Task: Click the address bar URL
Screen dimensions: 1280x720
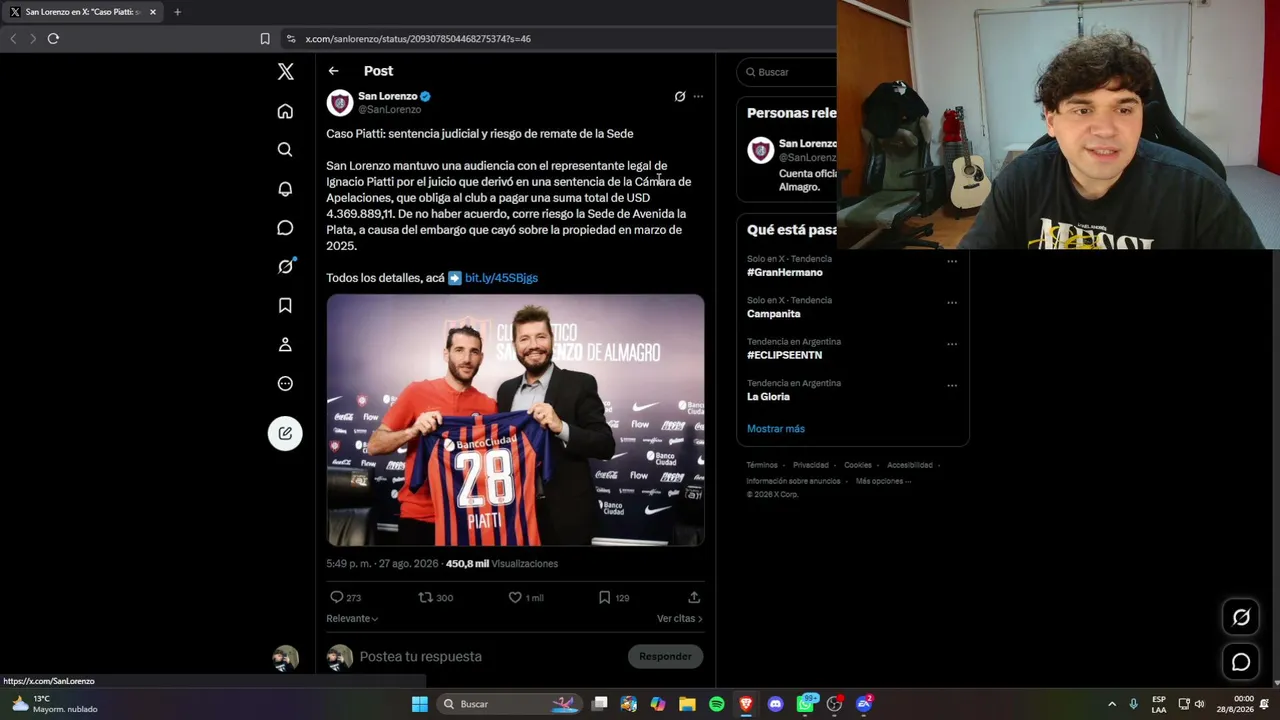Action: pos(418,39)
